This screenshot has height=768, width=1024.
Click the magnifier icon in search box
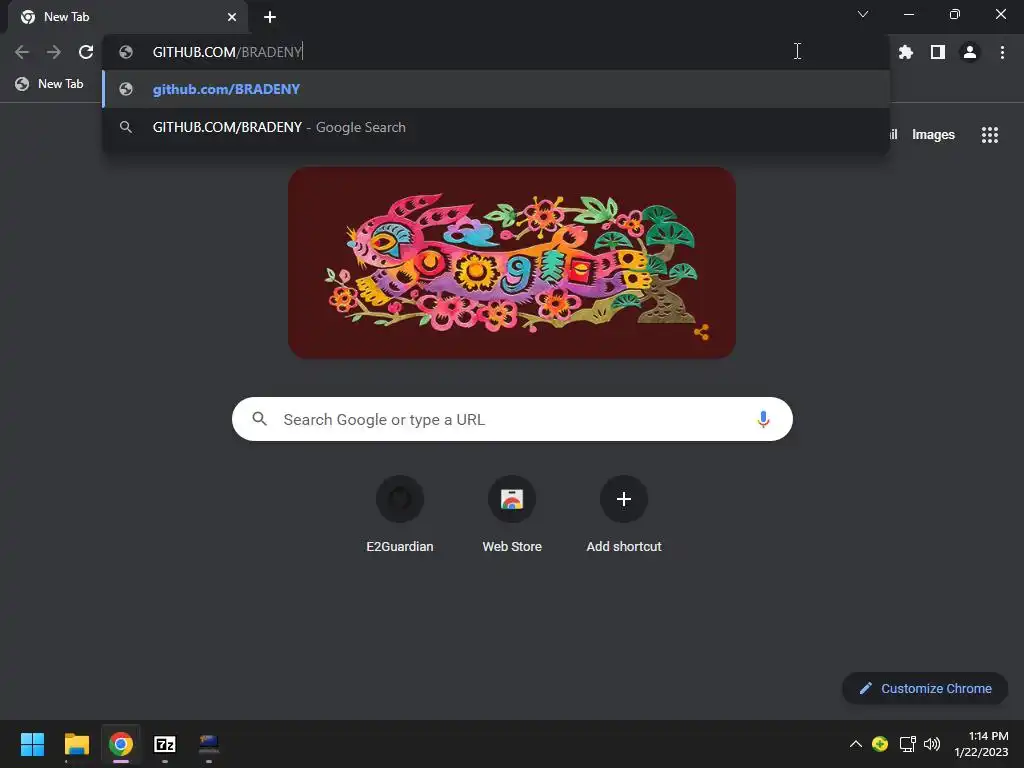pyautogui.click(x=259, y=419)
